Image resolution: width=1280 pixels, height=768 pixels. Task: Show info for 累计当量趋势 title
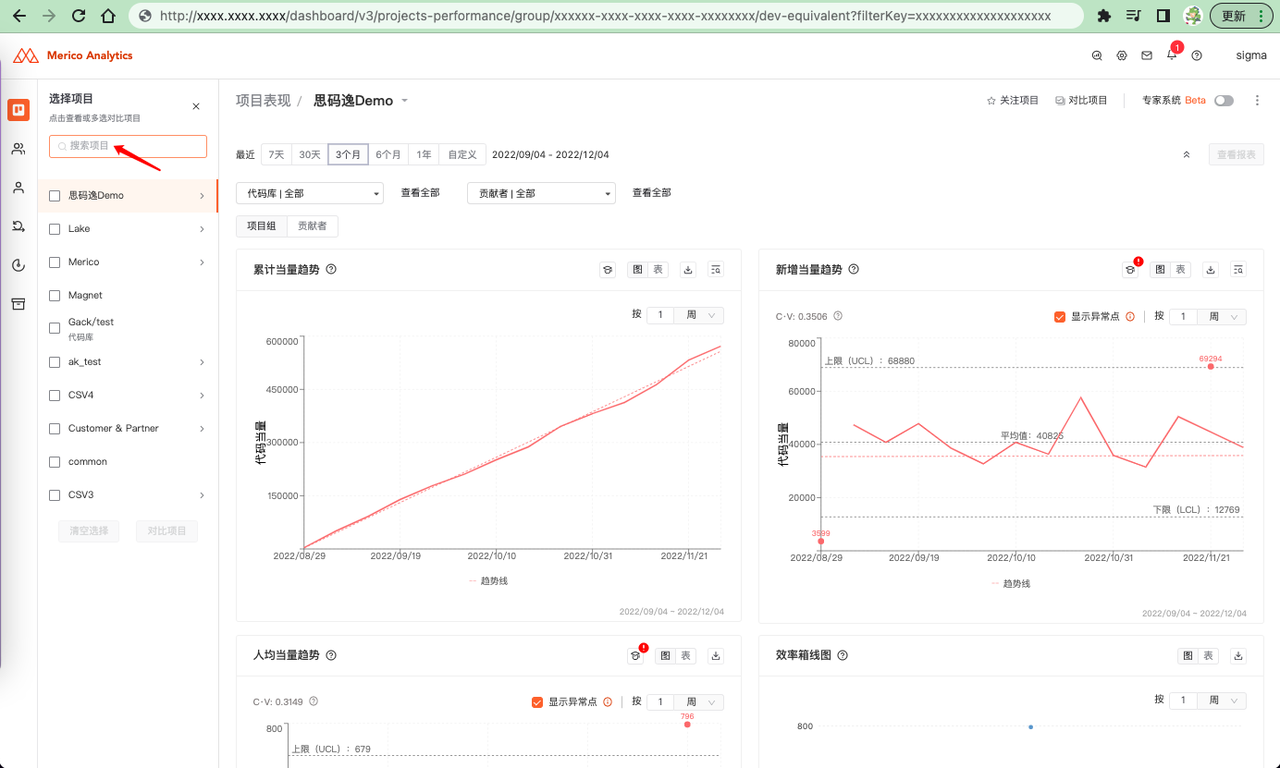[x=331, y=269]
